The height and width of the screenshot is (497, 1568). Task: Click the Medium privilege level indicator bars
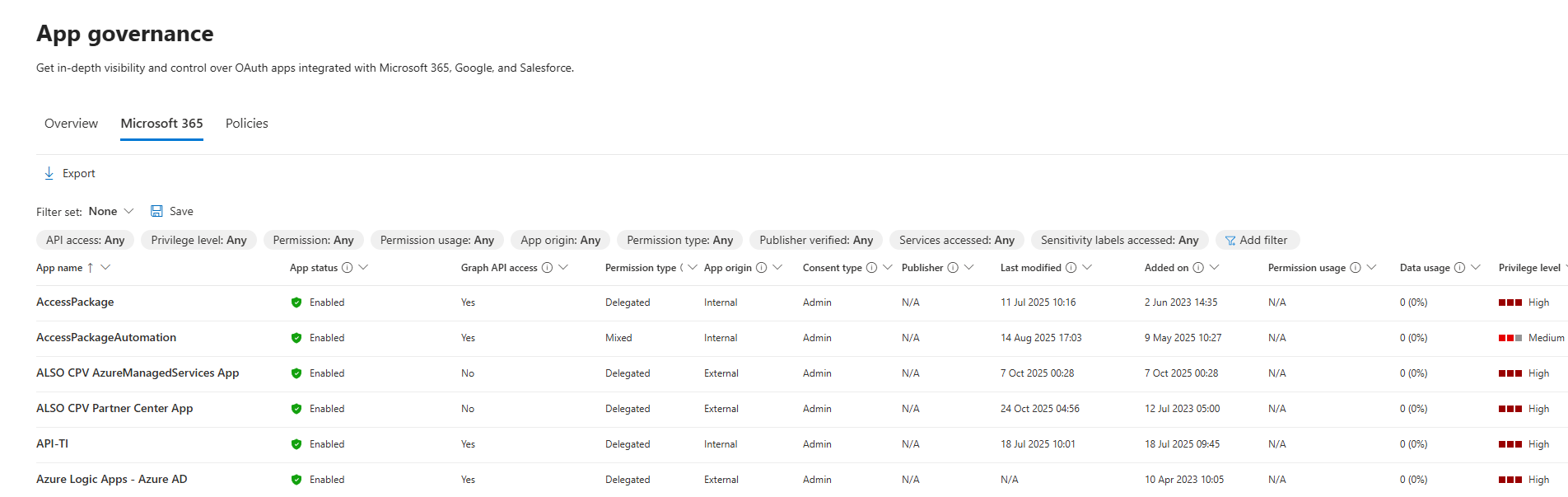[x=1510, y=338]
